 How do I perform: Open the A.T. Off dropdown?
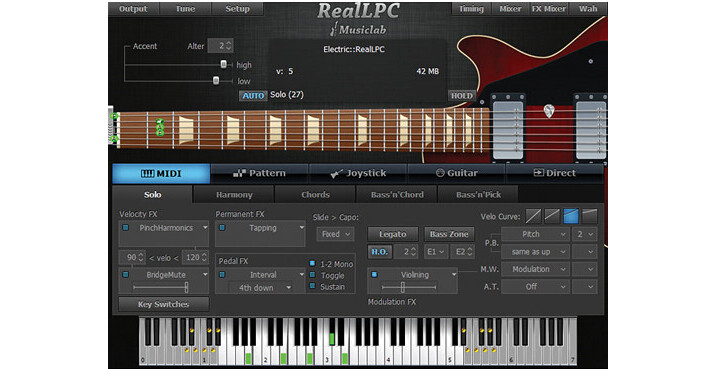point(535,286)
